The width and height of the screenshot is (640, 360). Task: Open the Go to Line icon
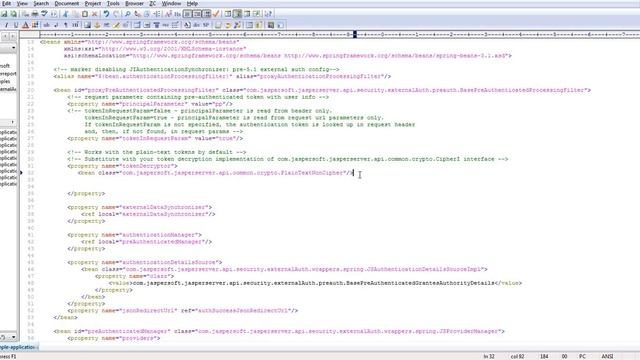(x=157, y=14)
